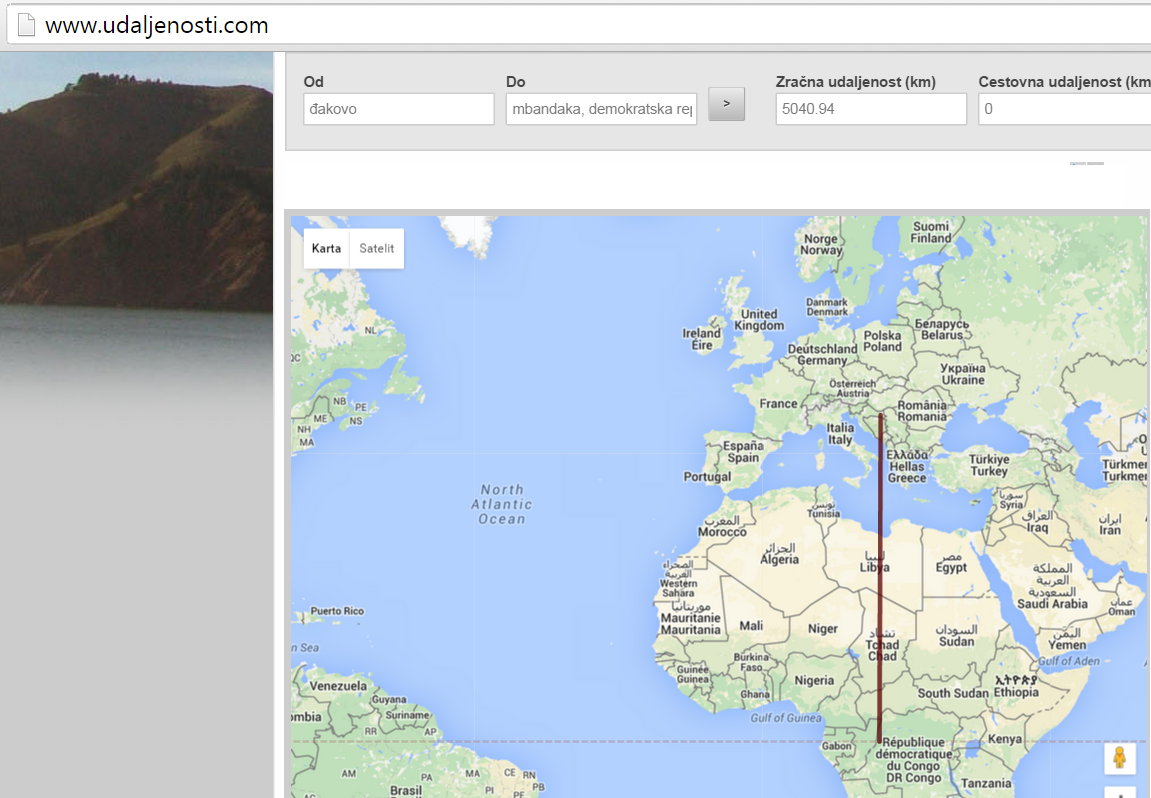Click Nigeria on the map
Viewport: 1151px width, 798px height.
(x=814, y=681)
